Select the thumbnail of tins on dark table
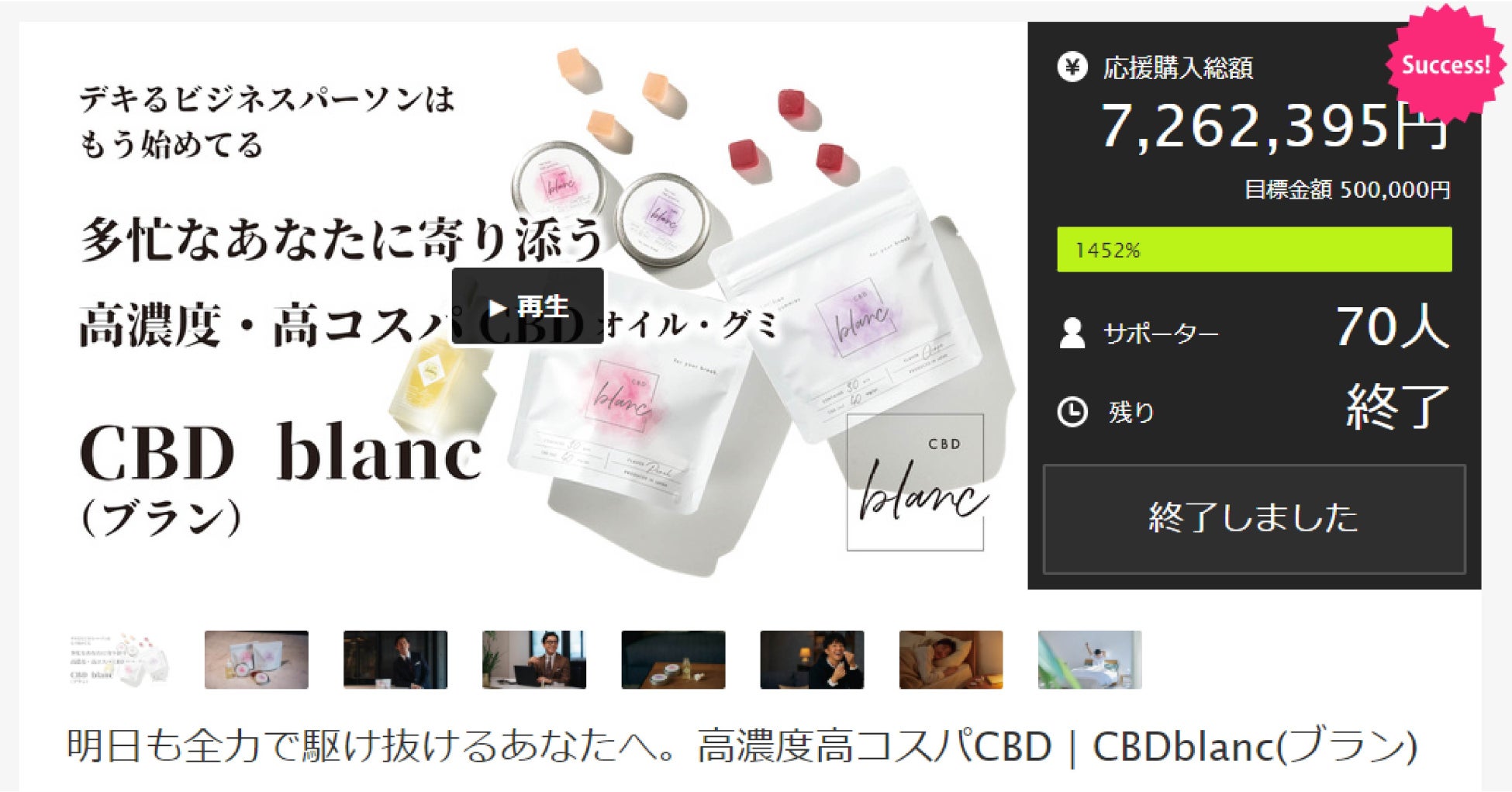Viewport: 1512px width, 792px height. [673, 660]
